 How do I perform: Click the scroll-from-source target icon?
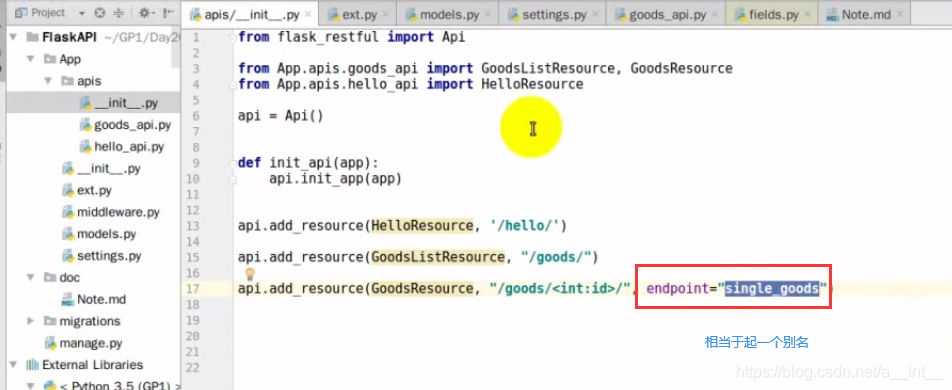click(100, 13)
